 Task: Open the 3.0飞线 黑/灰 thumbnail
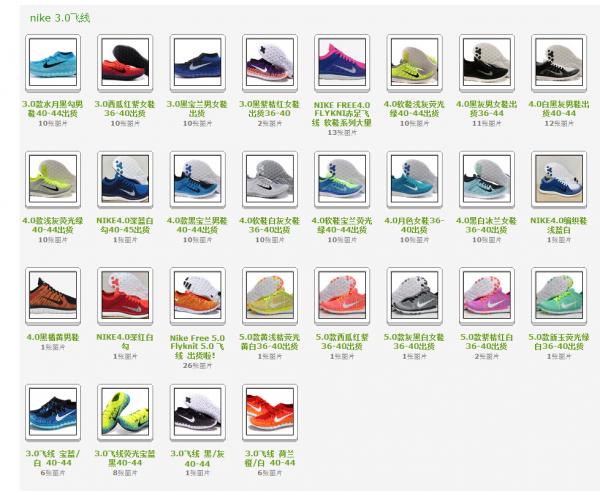(x=197, y=412)
